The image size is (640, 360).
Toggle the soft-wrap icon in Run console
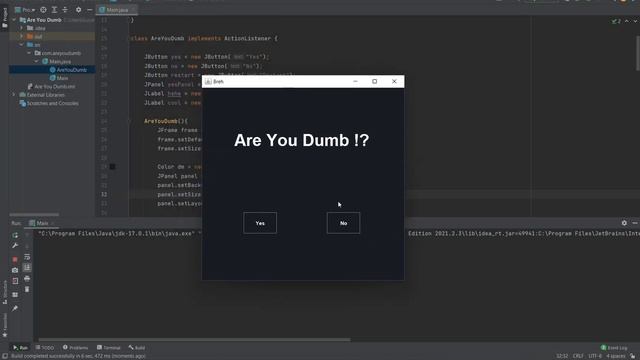(x=27, y=257)
